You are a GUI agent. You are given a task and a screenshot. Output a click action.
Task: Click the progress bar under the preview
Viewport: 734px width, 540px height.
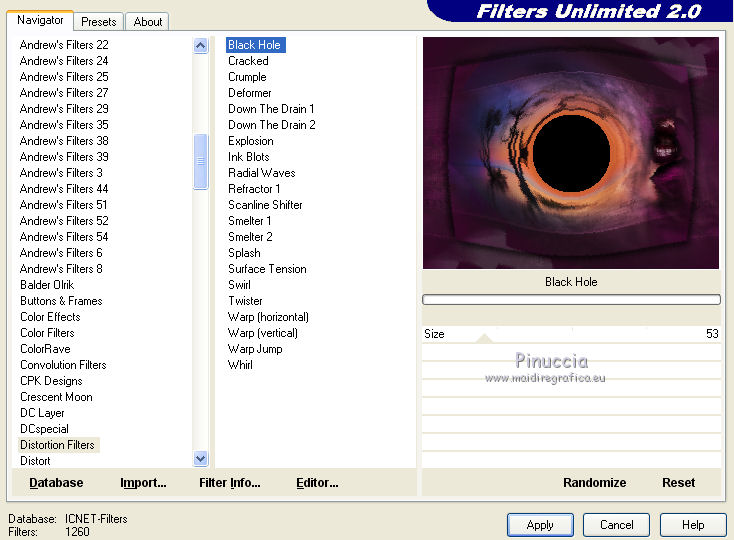coord(571,299)
